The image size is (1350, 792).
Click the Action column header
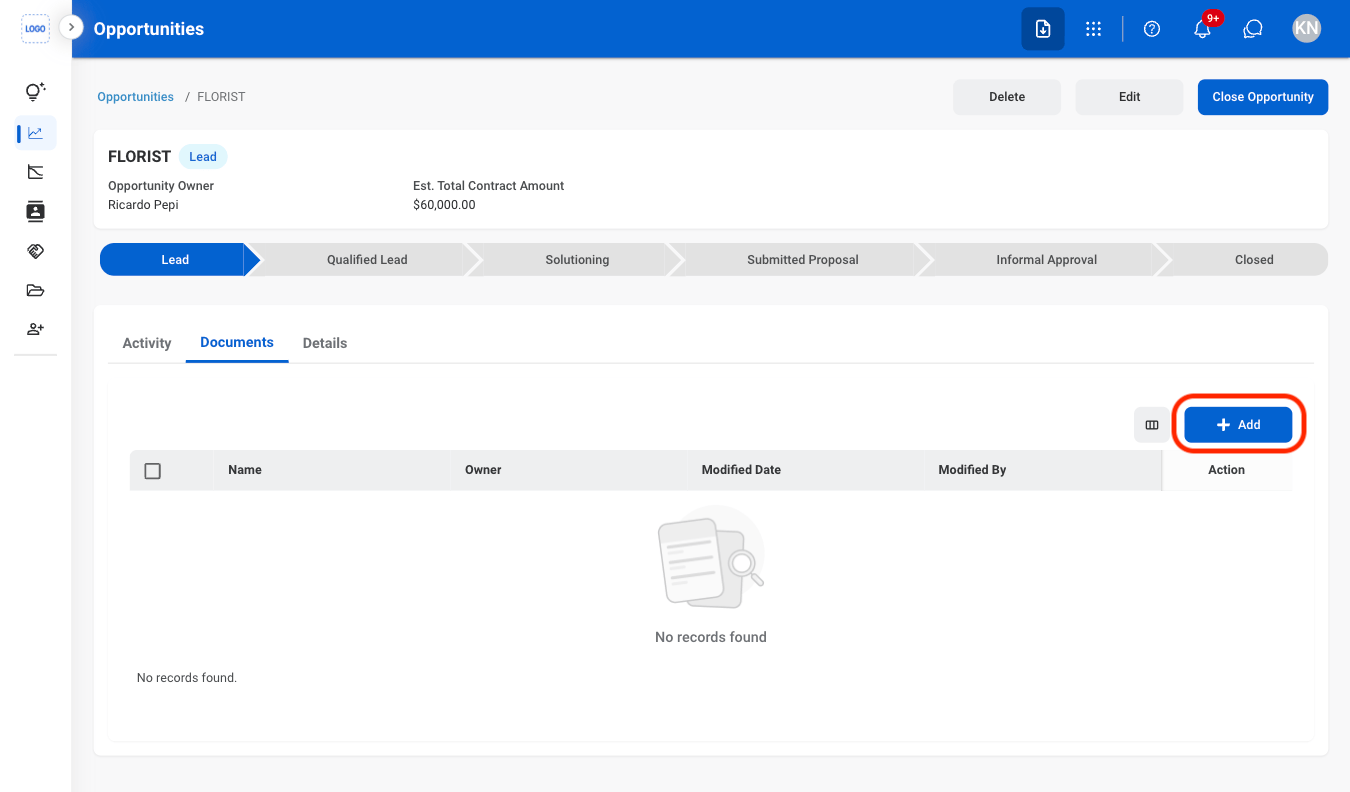1226,470
